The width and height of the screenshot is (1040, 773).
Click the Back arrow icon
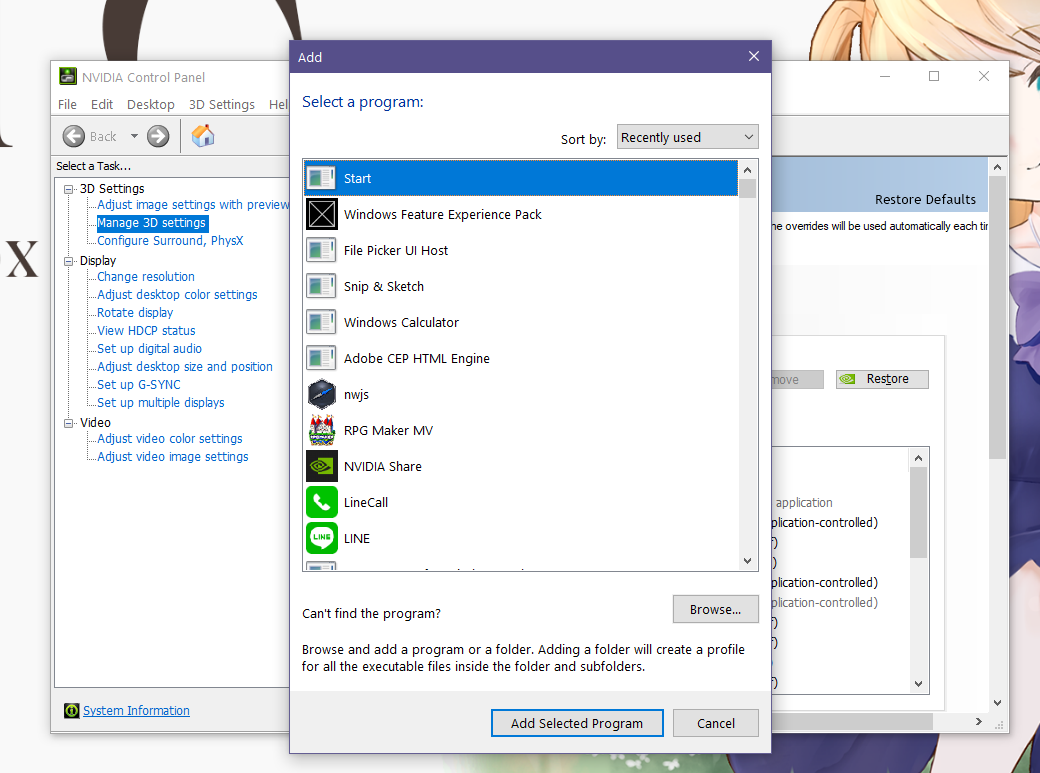(74, 136)
